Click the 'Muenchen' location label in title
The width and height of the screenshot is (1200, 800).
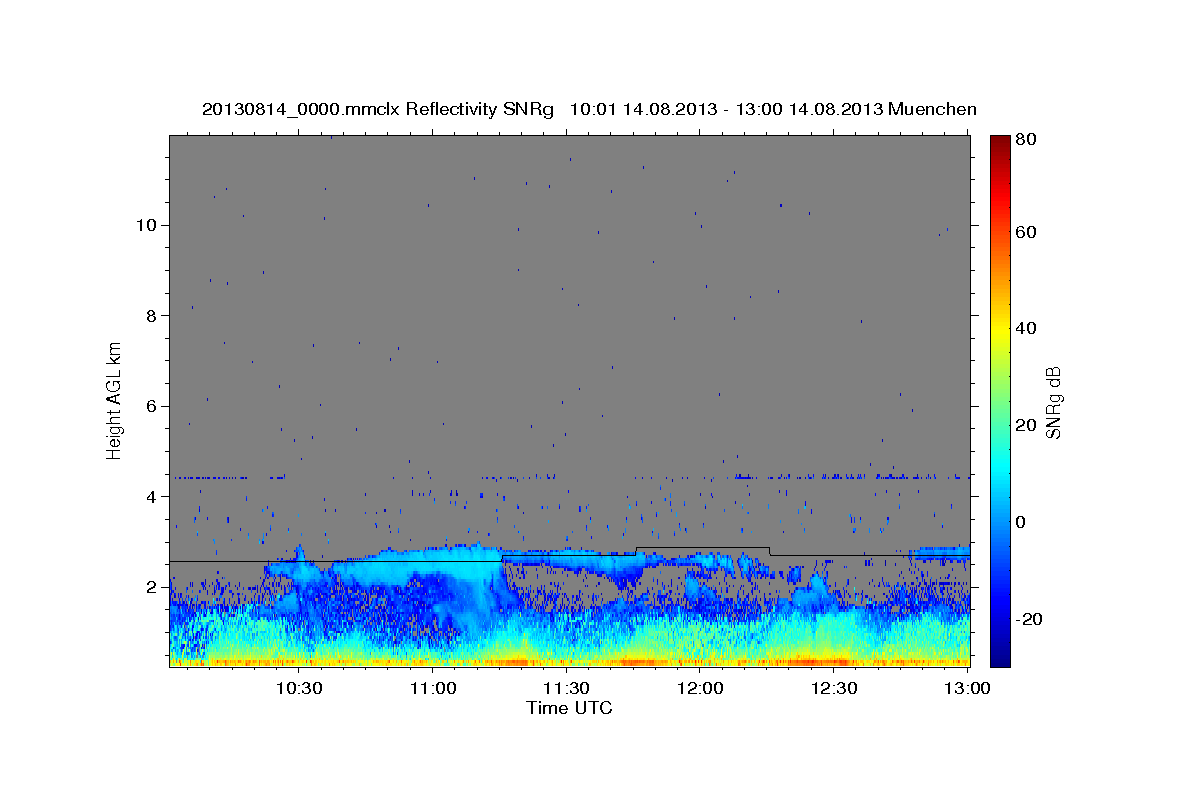(x=934, y=110)
